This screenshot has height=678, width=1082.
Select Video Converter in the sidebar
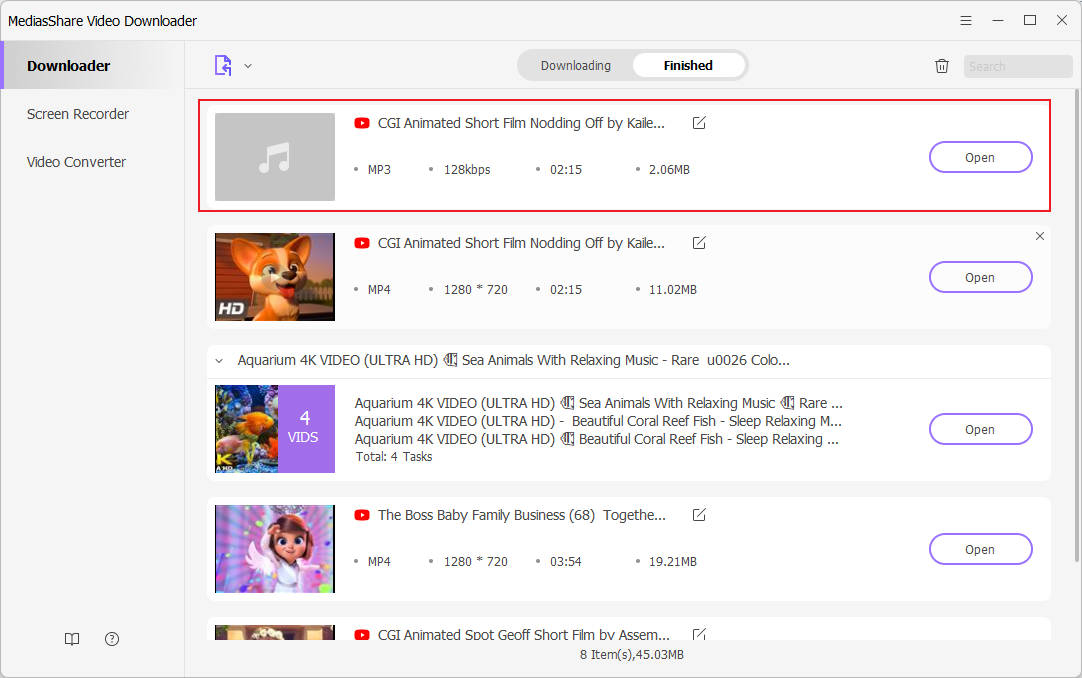click(x=75, y=161)
